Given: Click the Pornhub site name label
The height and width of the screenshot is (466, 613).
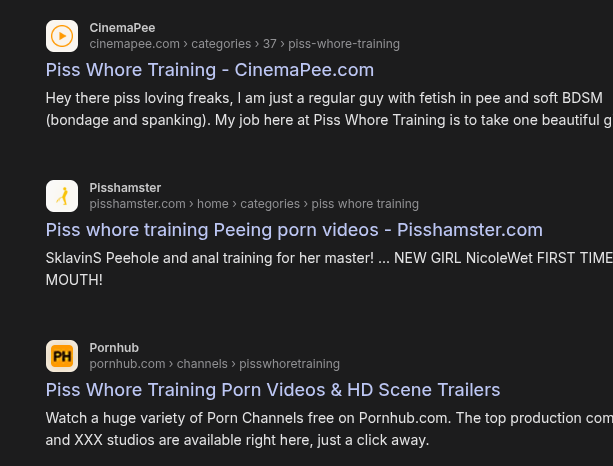Looking at the screenshot, I should [x=114, y=348].
